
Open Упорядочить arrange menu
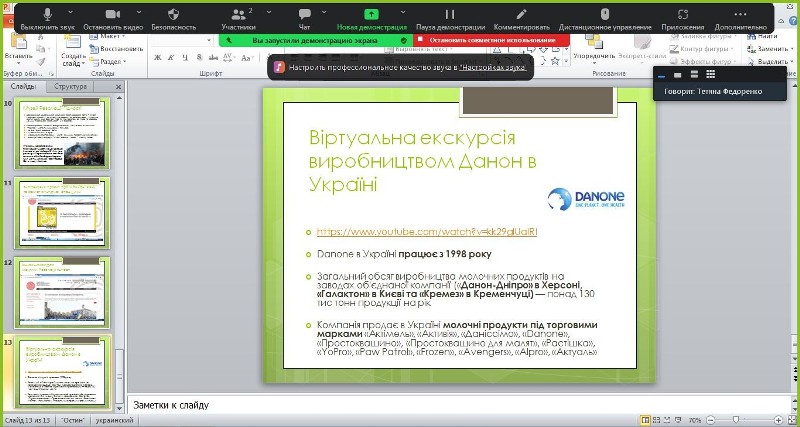pos(594,50)
